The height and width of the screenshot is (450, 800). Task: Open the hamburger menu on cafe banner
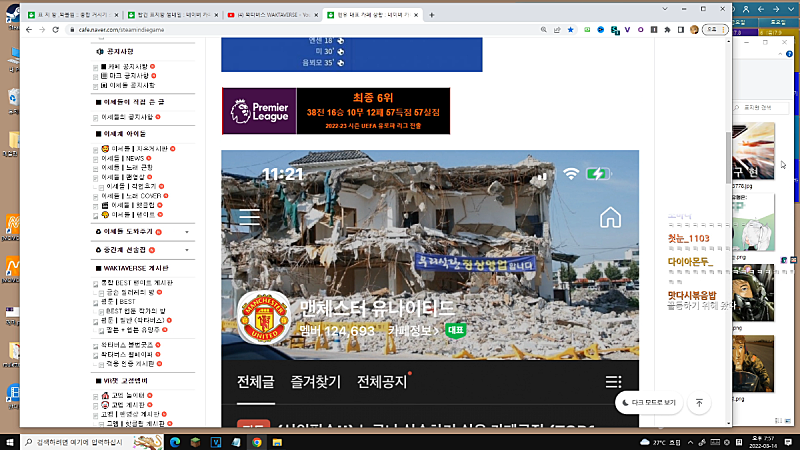[249, 217]
